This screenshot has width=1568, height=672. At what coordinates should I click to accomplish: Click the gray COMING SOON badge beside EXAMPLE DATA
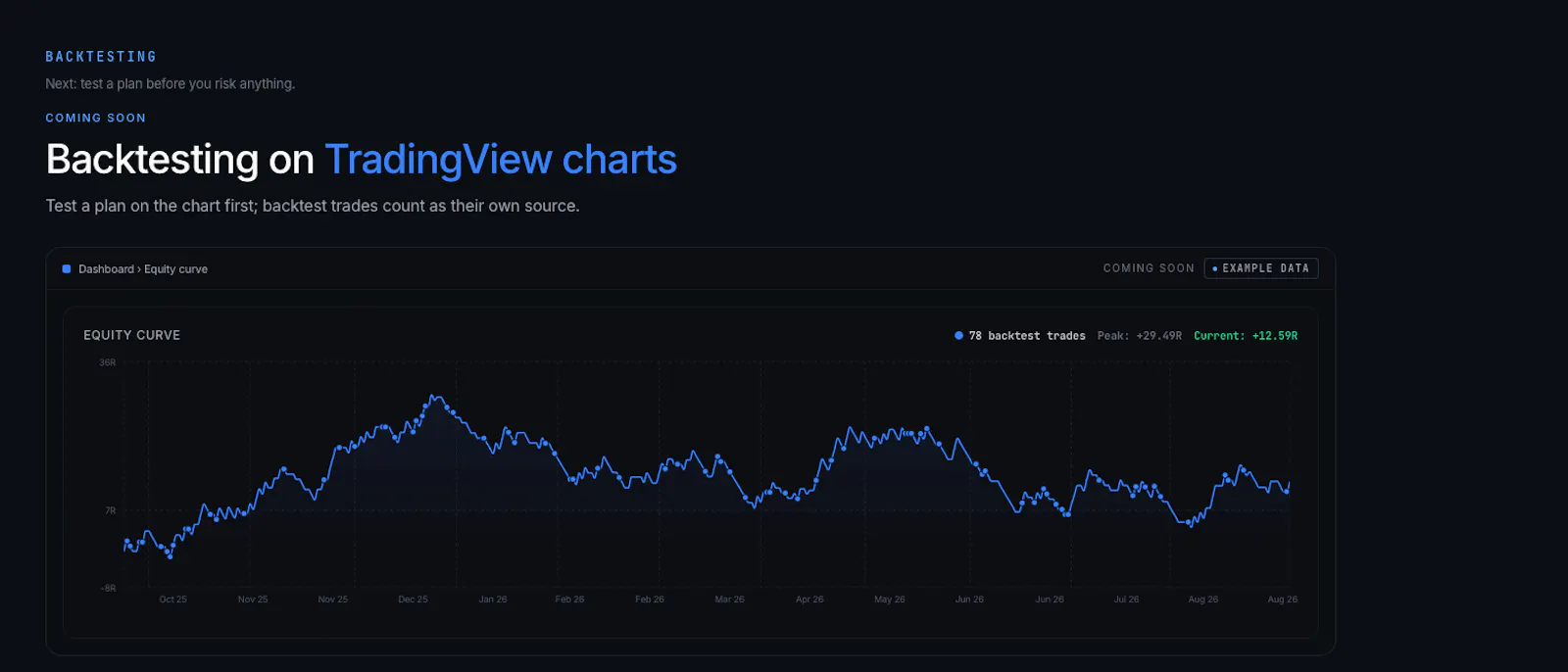[x=1149, y=268]
